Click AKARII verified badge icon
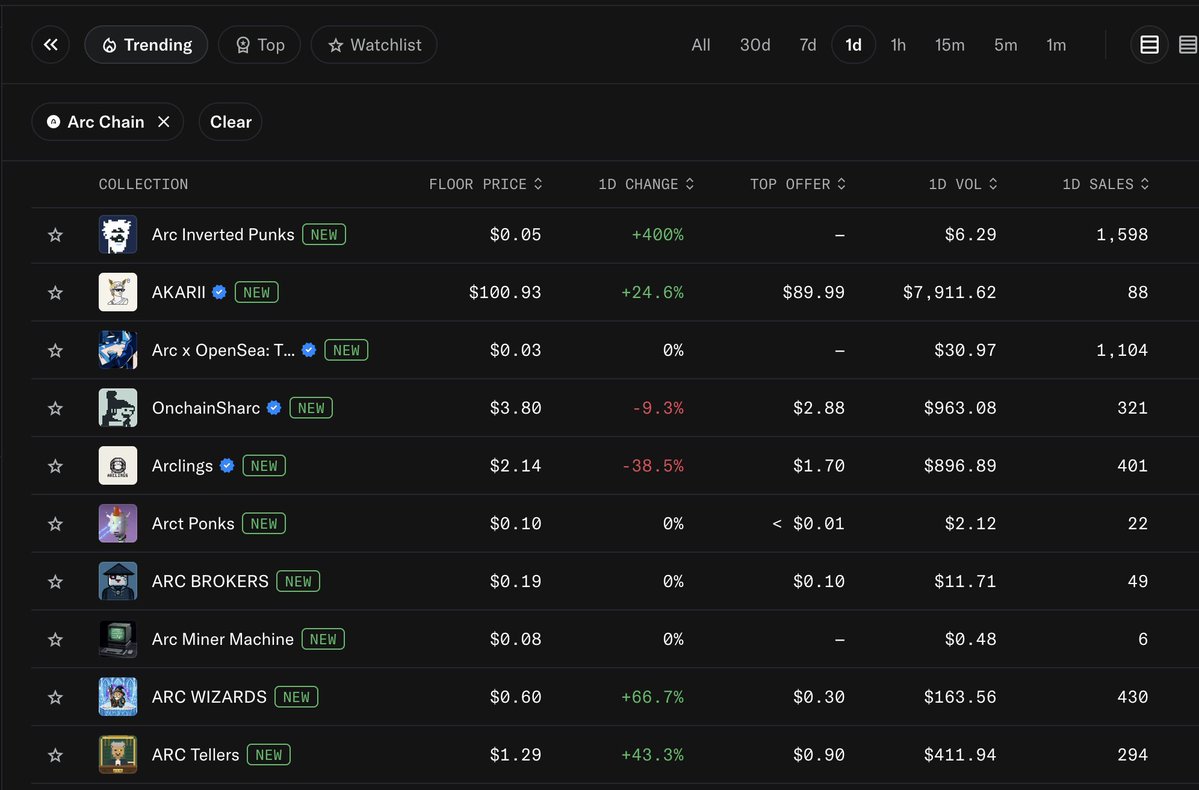1199x790 pixels. click(x=219, y=292)
